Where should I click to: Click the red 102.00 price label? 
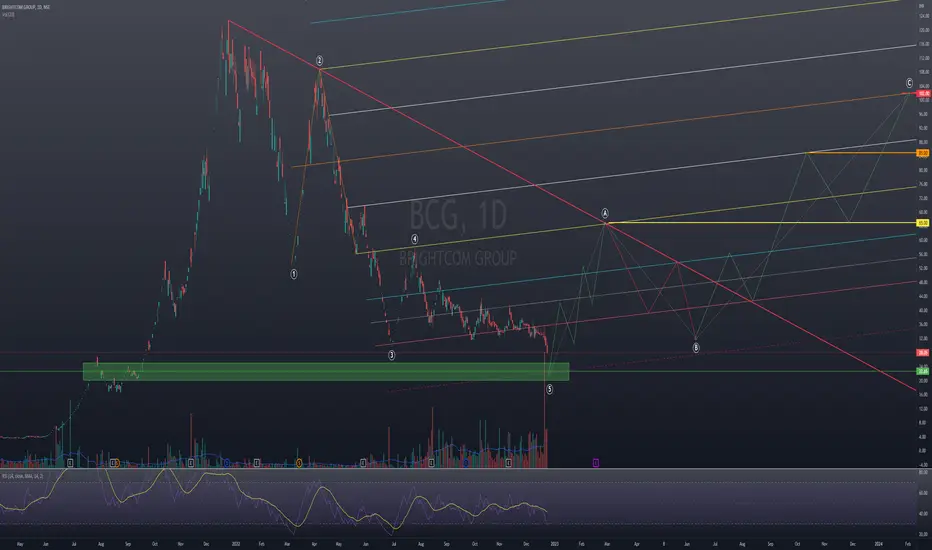pyautogui.click(x=923, y=94)
